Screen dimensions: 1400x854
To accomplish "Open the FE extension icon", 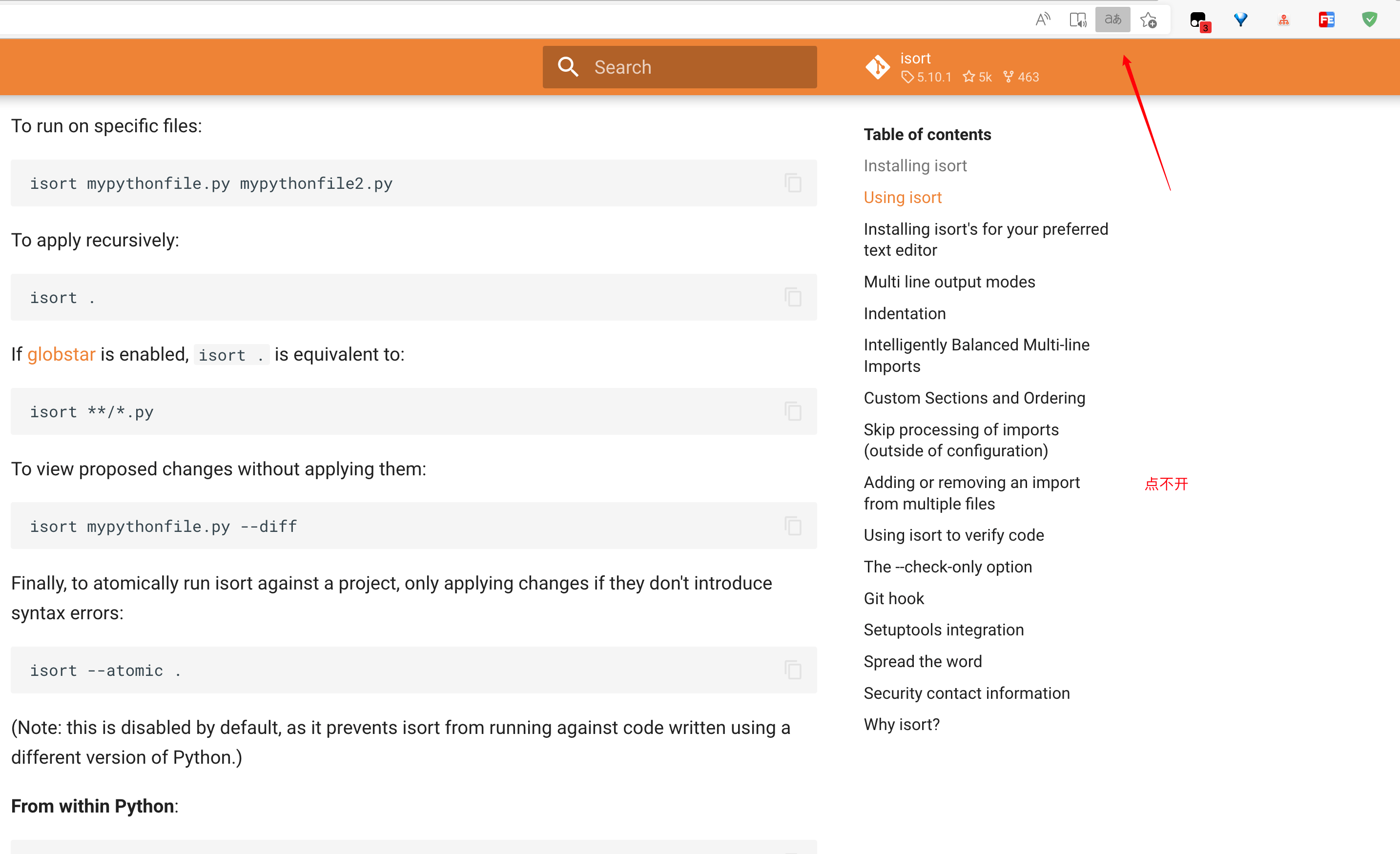I will pos(1326,20).
